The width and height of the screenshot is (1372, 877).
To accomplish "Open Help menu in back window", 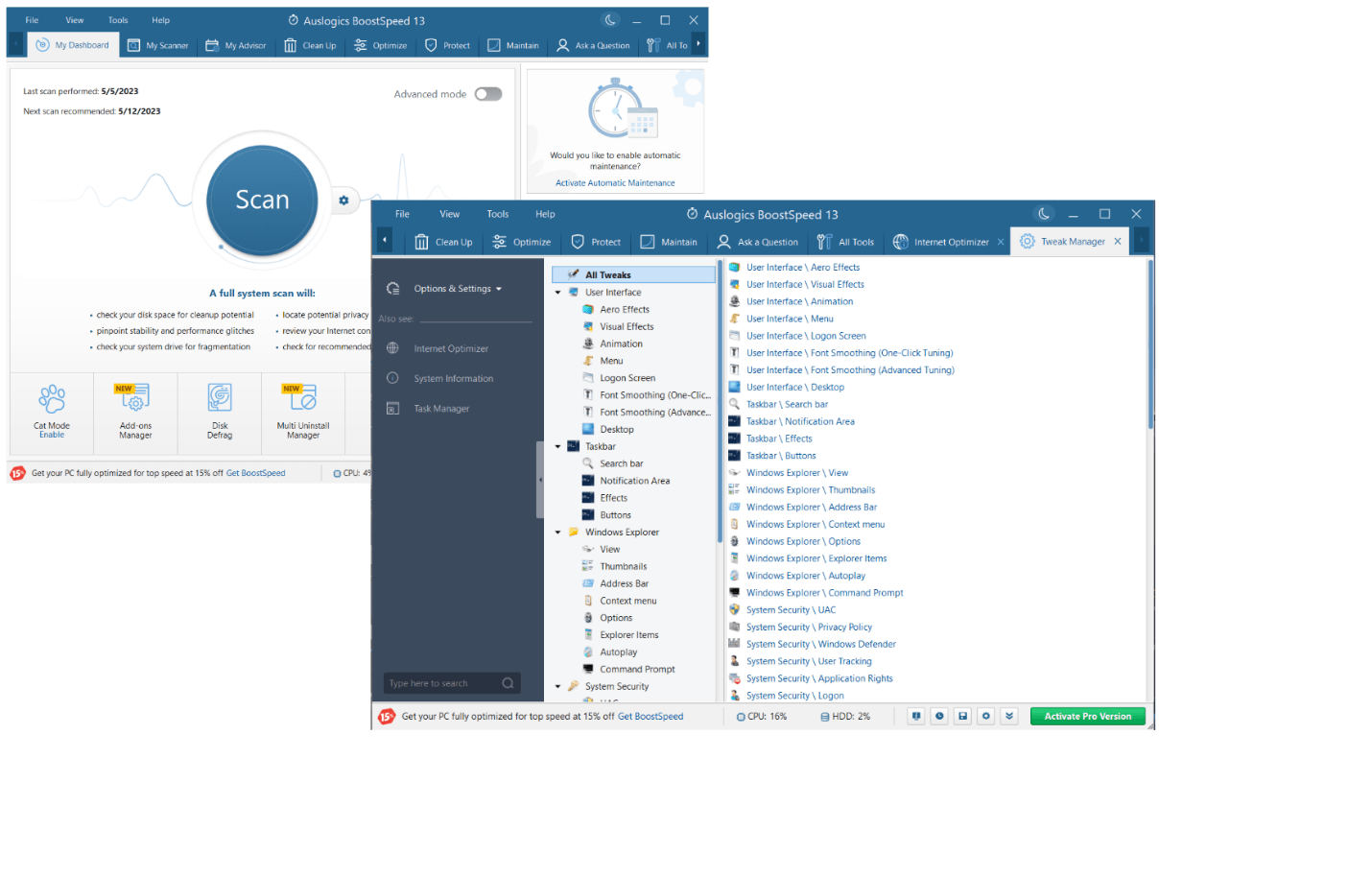I will coord(160,20).
